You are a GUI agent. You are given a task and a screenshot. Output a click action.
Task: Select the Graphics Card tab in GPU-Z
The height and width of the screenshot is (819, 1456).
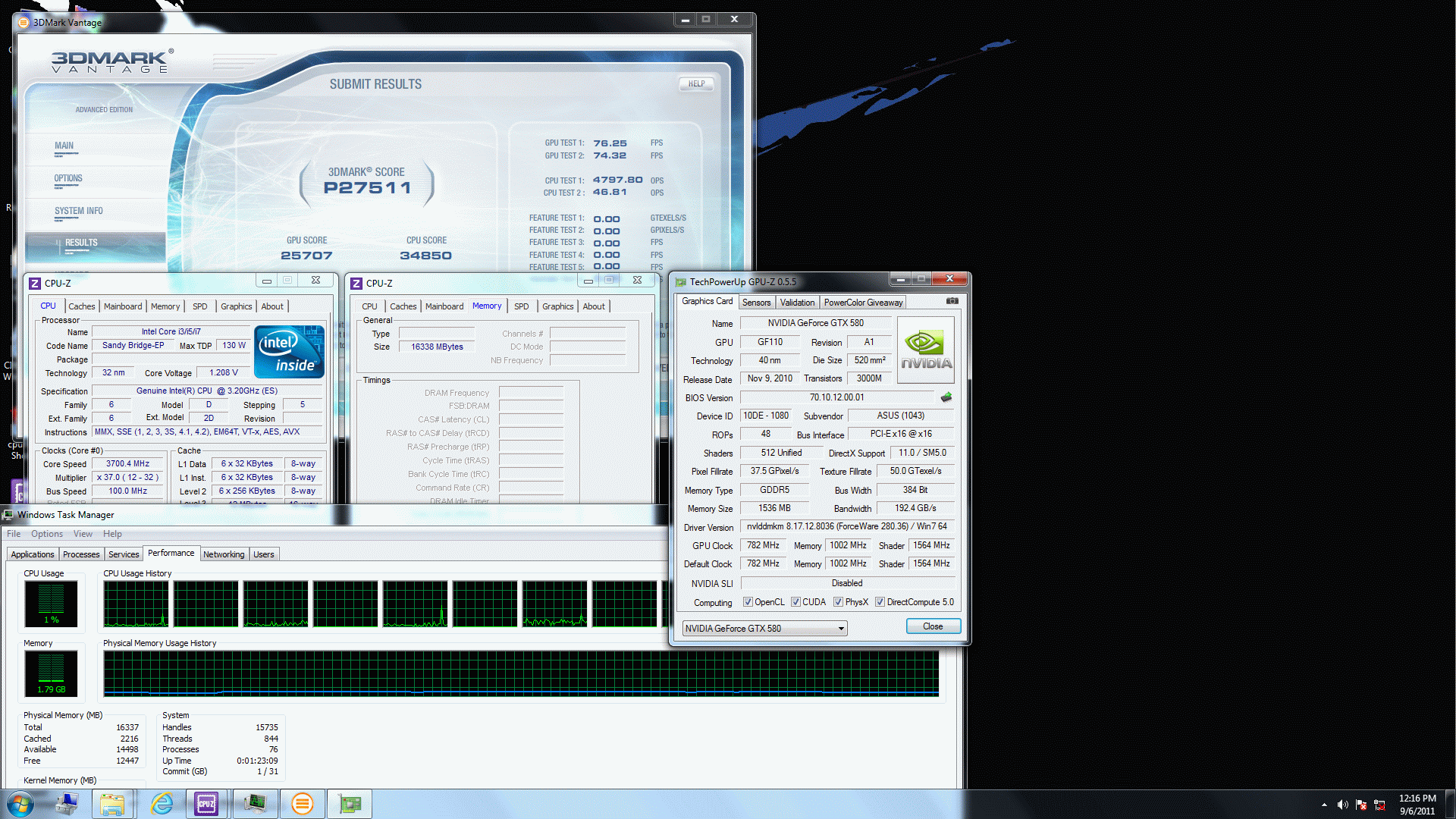tap(707, 301)
